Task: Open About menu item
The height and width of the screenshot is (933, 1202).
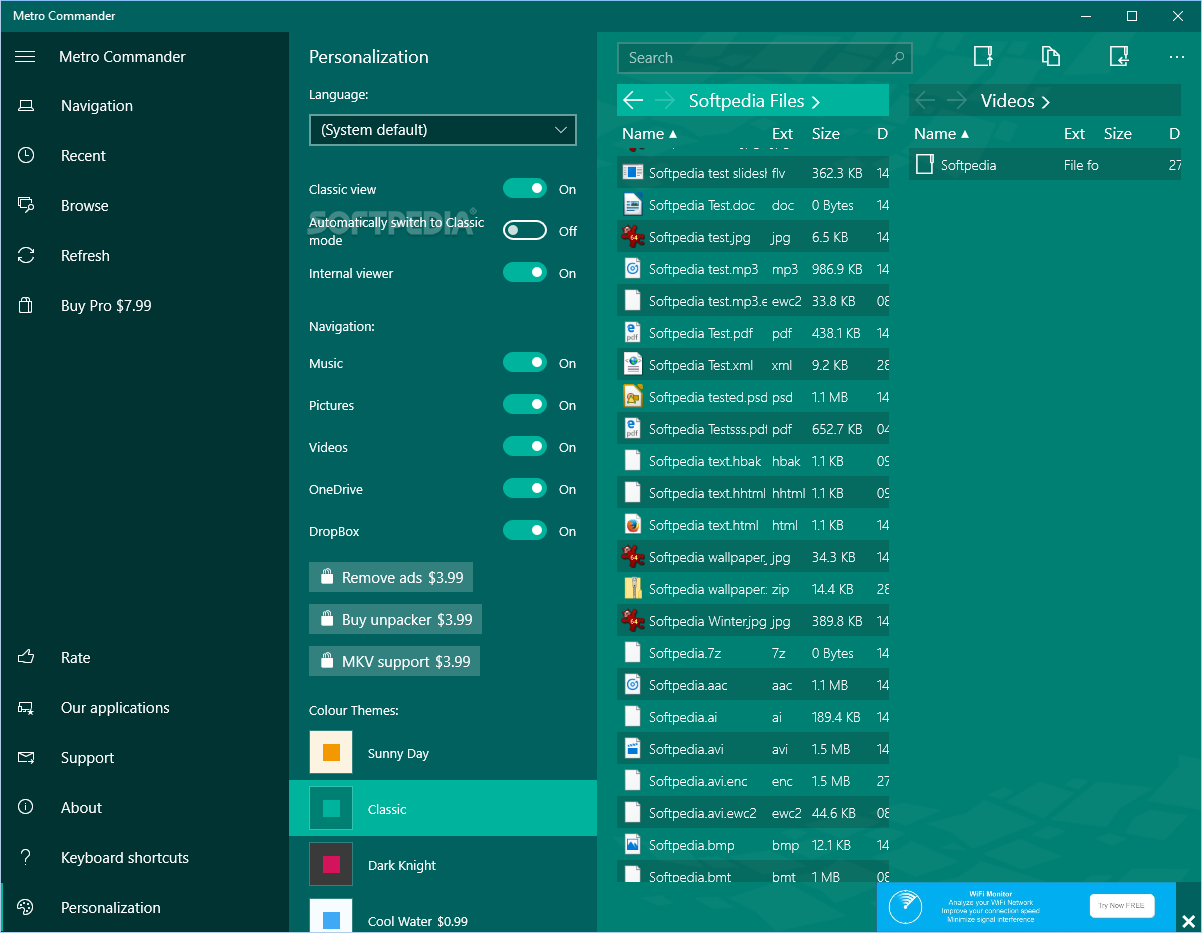Action: click(145, 808)
